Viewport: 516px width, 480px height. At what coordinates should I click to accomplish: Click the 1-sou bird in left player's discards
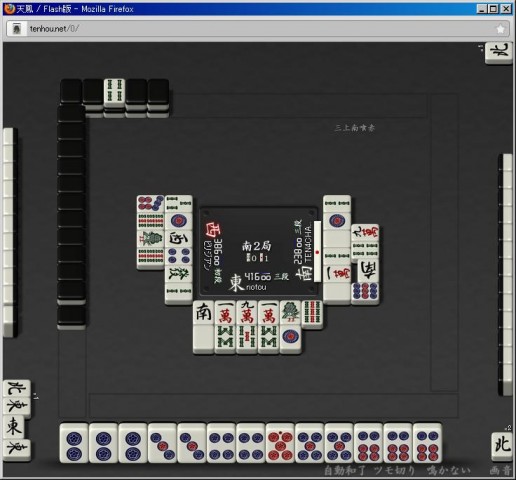[x=151, y=239]
